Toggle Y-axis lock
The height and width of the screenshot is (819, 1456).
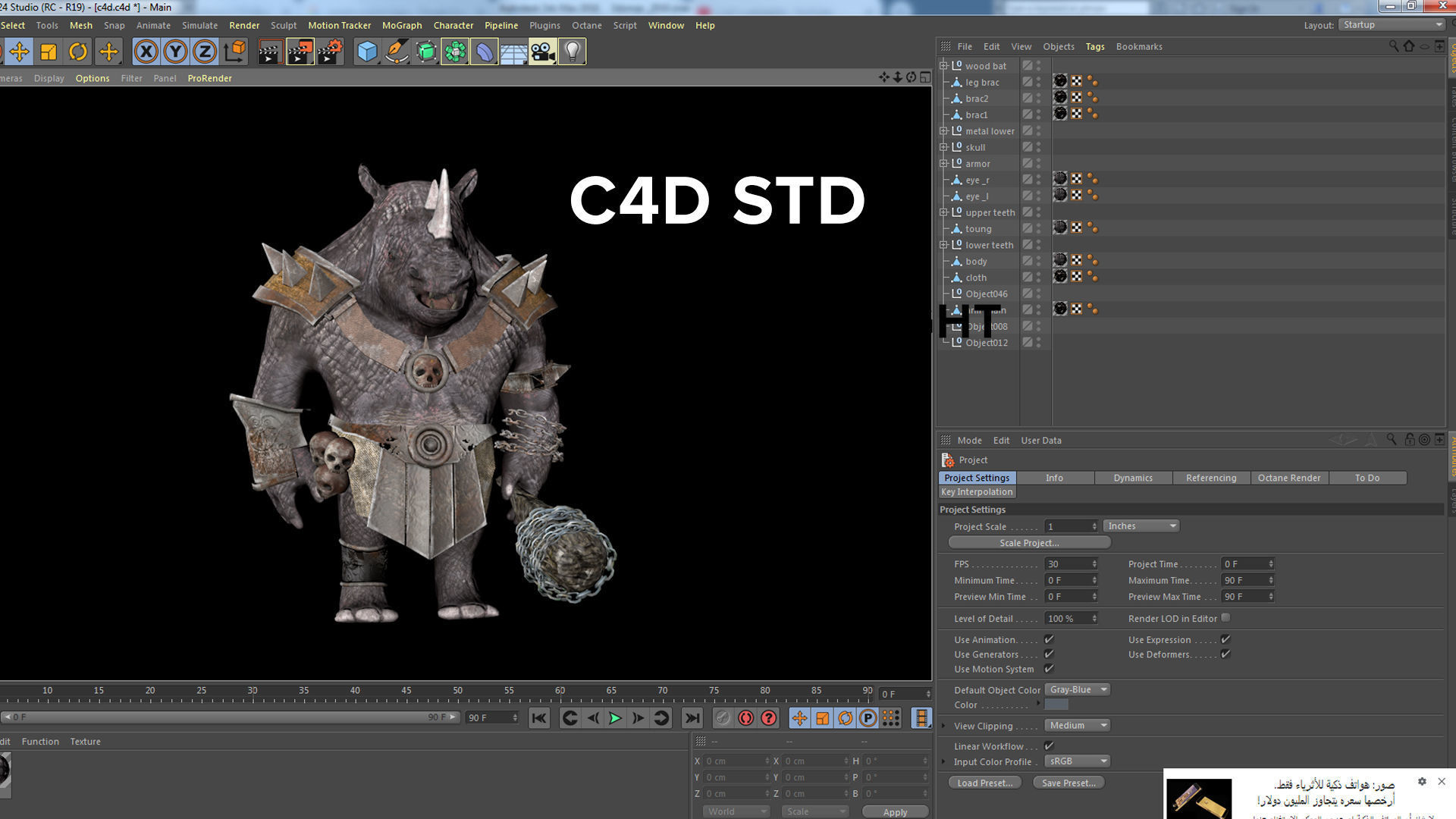point(175,52)
